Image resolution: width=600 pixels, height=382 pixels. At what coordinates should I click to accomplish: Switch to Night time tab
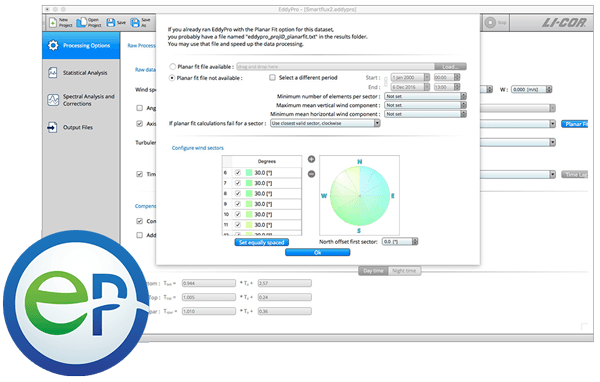[404, 271]
